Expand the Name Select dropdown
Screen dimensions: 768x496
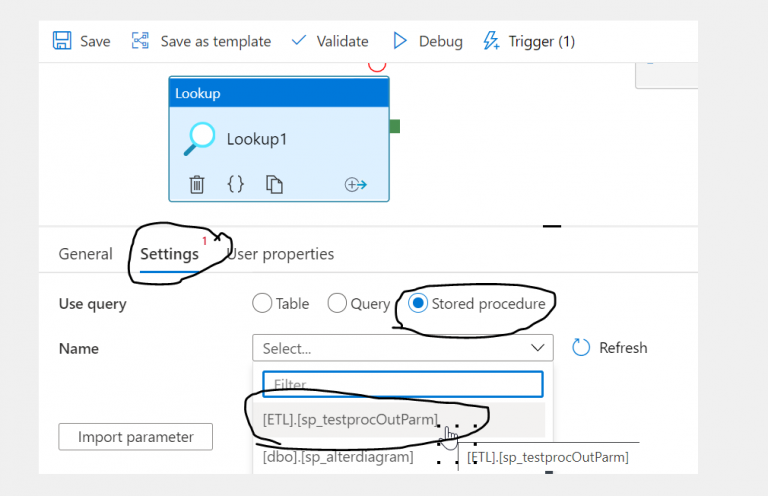(x=402, y=348)
